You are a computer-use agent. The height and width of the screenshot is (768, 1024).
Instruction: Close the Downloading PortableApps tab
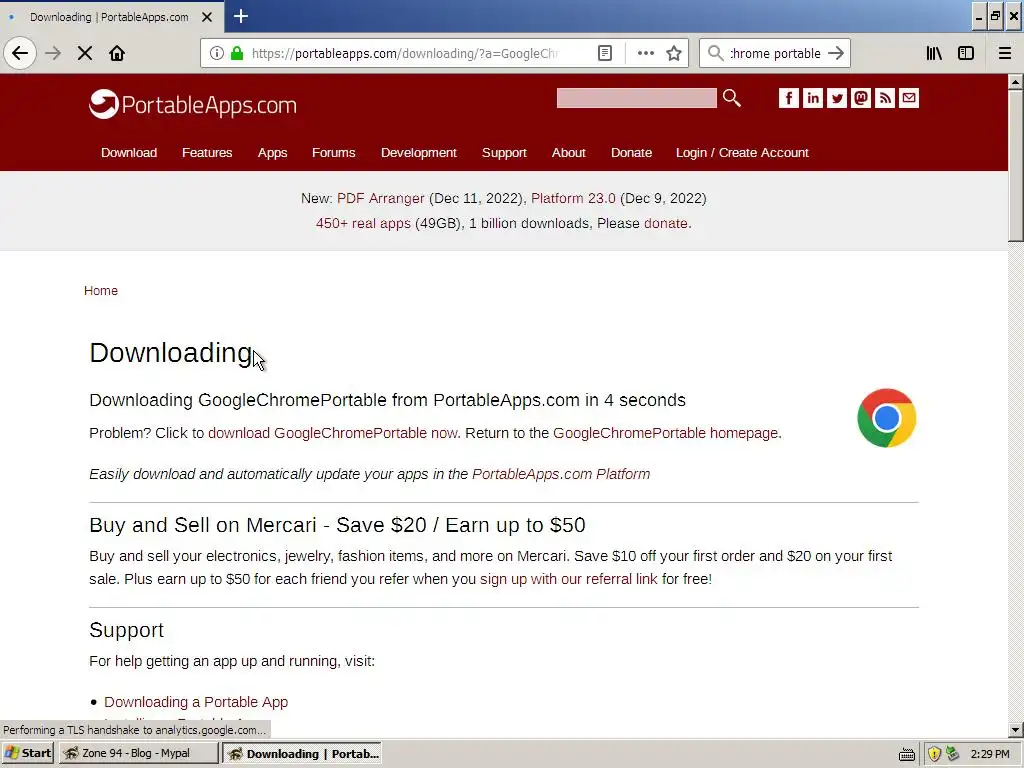tap(207, 17)
